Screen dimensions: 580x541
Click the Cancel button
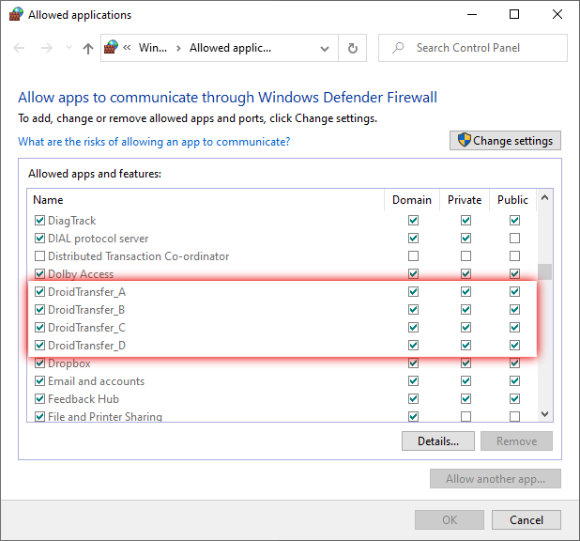[526, 520]
